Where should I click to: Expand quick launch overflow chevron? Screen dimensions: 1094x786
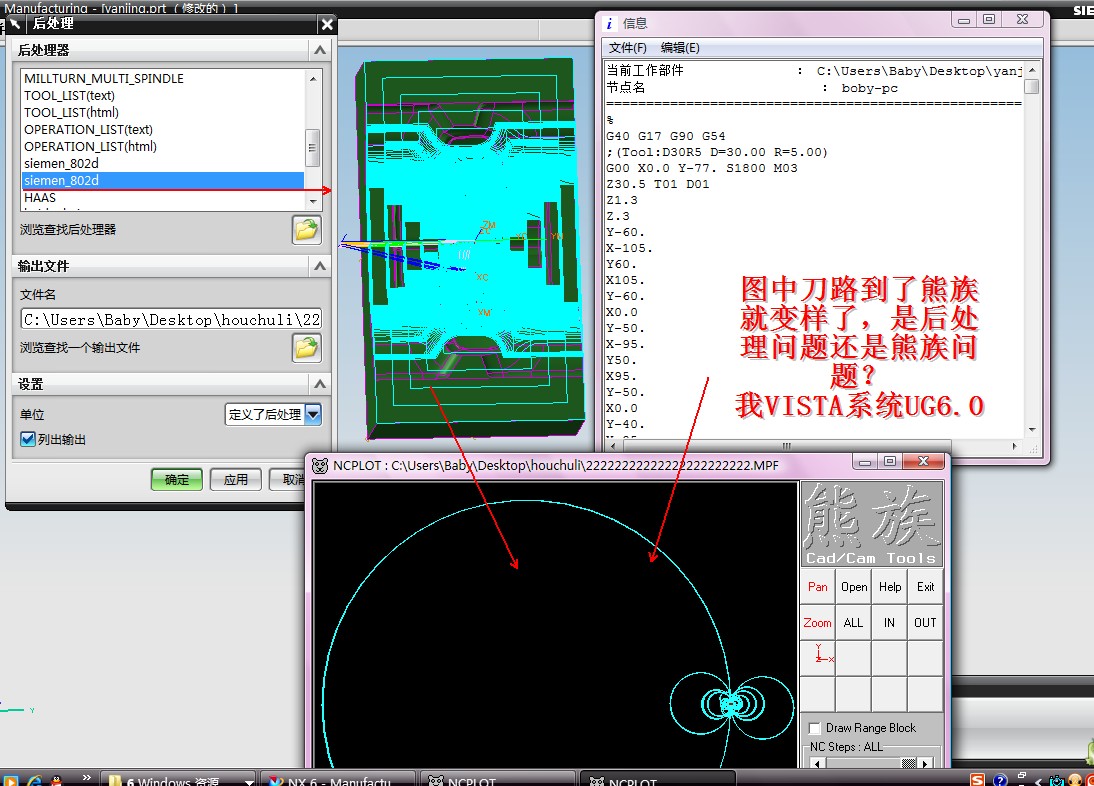(x=87, y=778)
